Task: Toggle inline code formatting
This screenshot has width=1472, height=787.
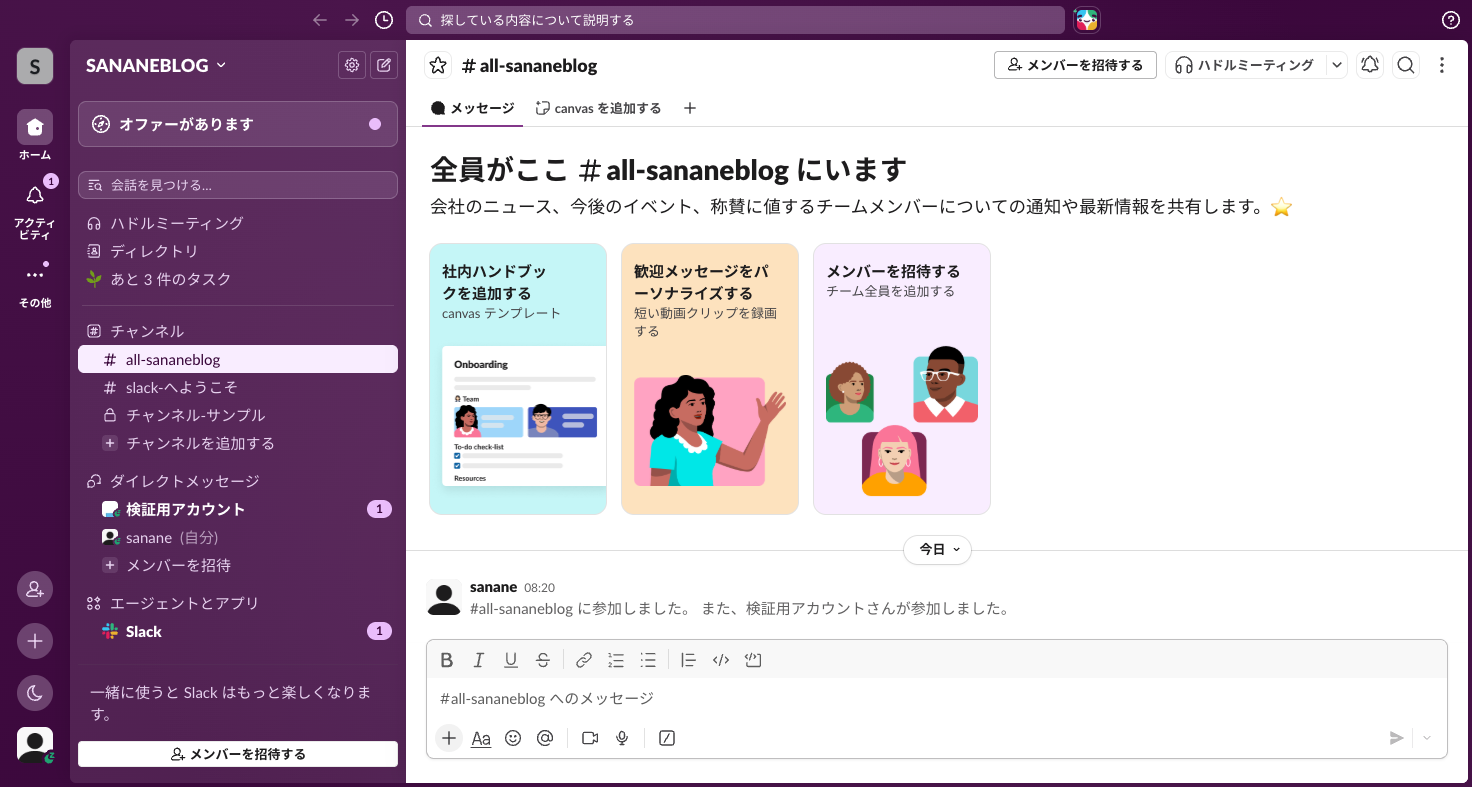Action: [721, 660]
